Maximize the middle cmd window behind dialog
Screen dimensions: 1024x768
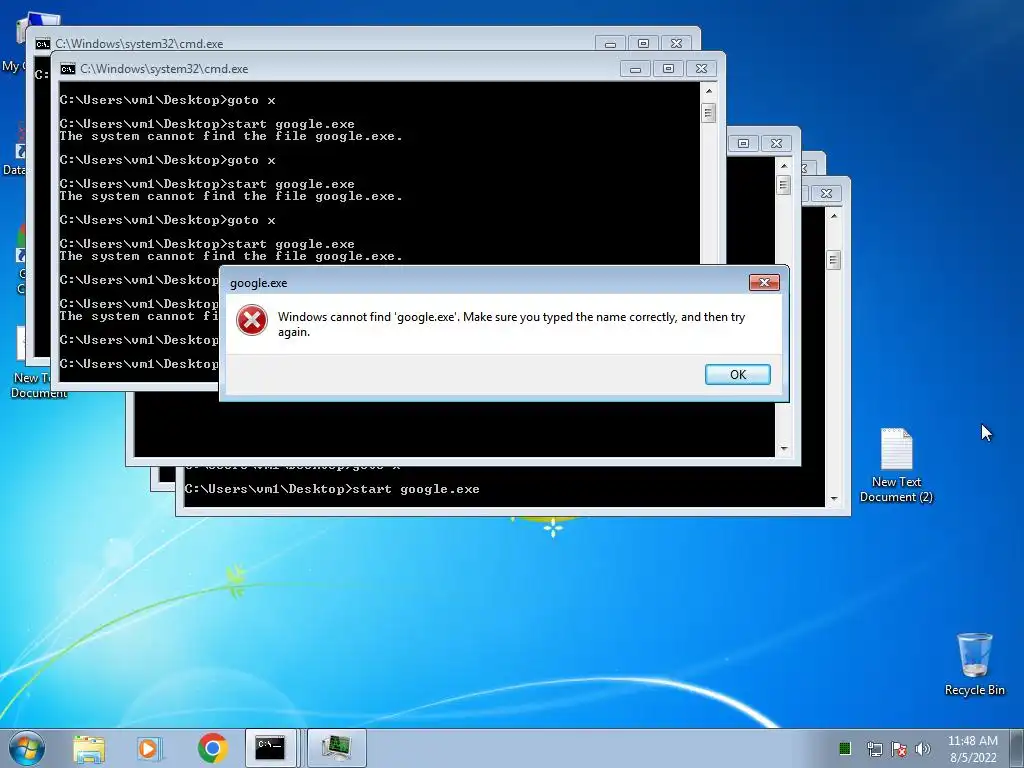tap(743, 143)
